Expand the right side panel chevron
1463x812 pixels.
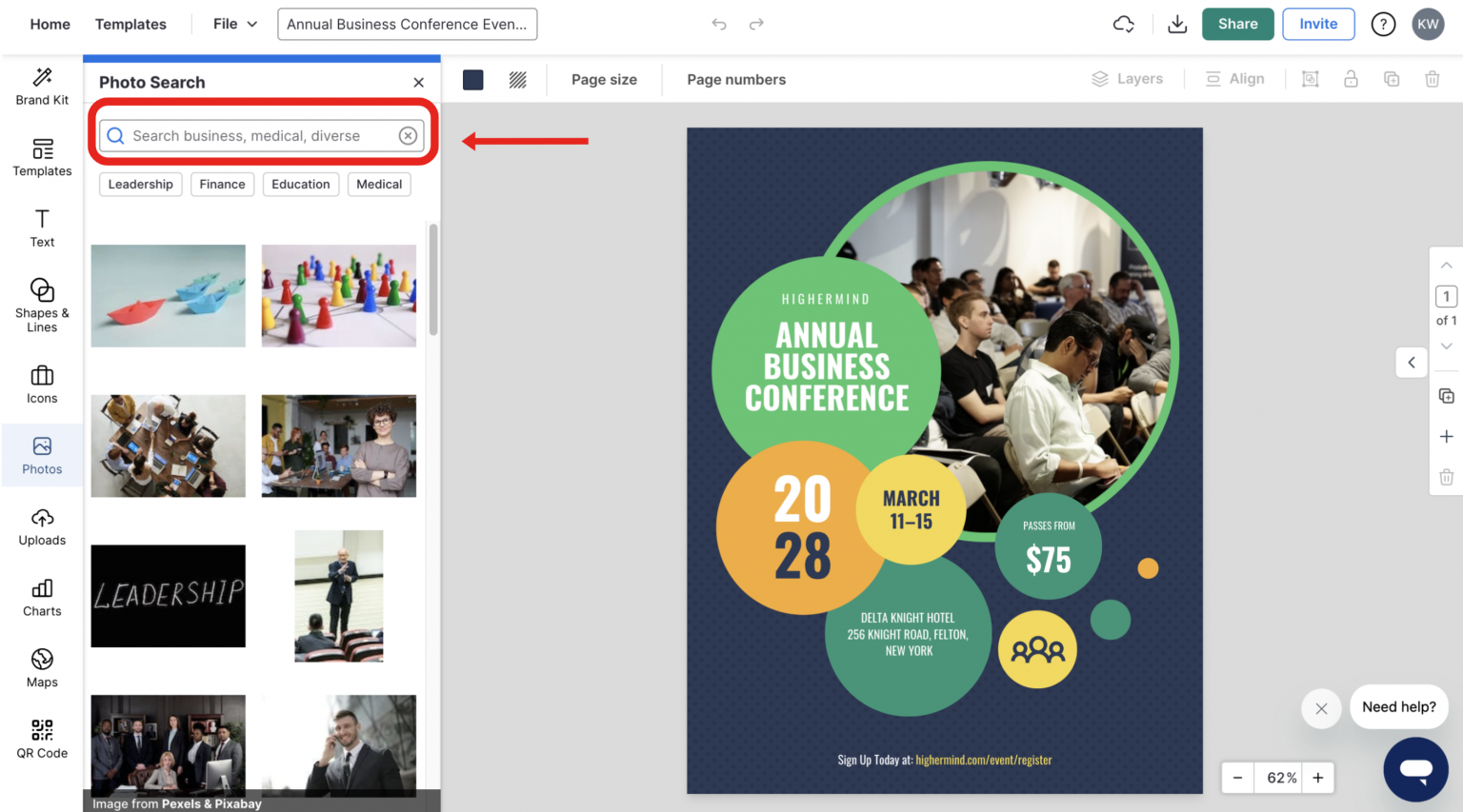(1412, 363)
